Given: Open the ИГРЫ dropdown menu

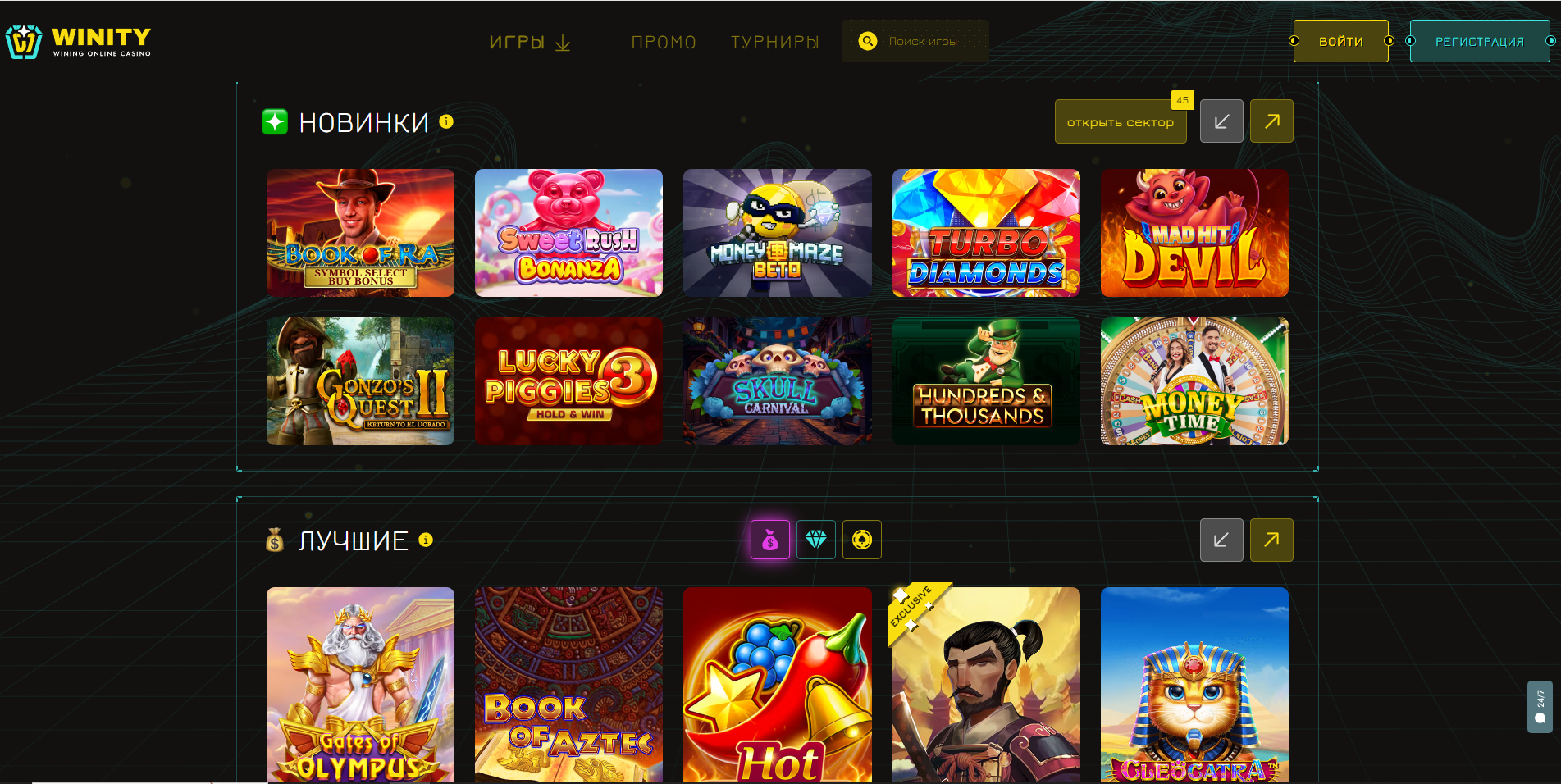Looking at the screenshot, I should click(x=530, y=42).
